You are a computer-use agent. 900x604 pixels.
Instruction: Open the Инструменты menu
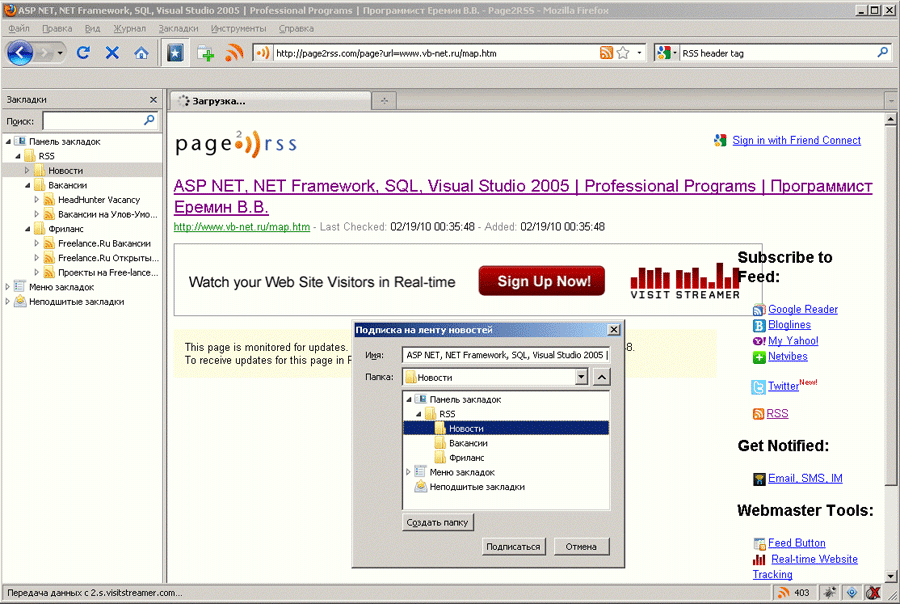pyautogui.click(x=238, y=28)
